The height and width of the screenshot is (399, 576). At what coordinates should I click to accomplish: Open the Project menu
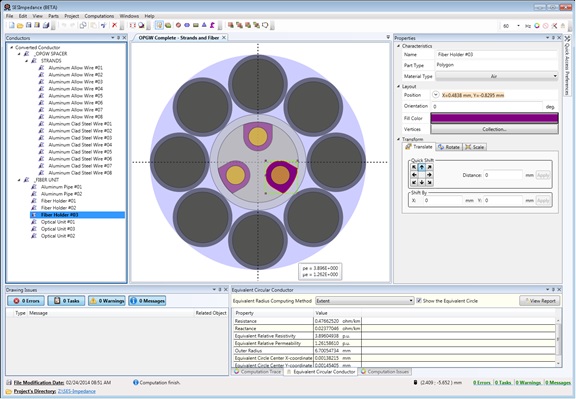click(x=72, y=16)
